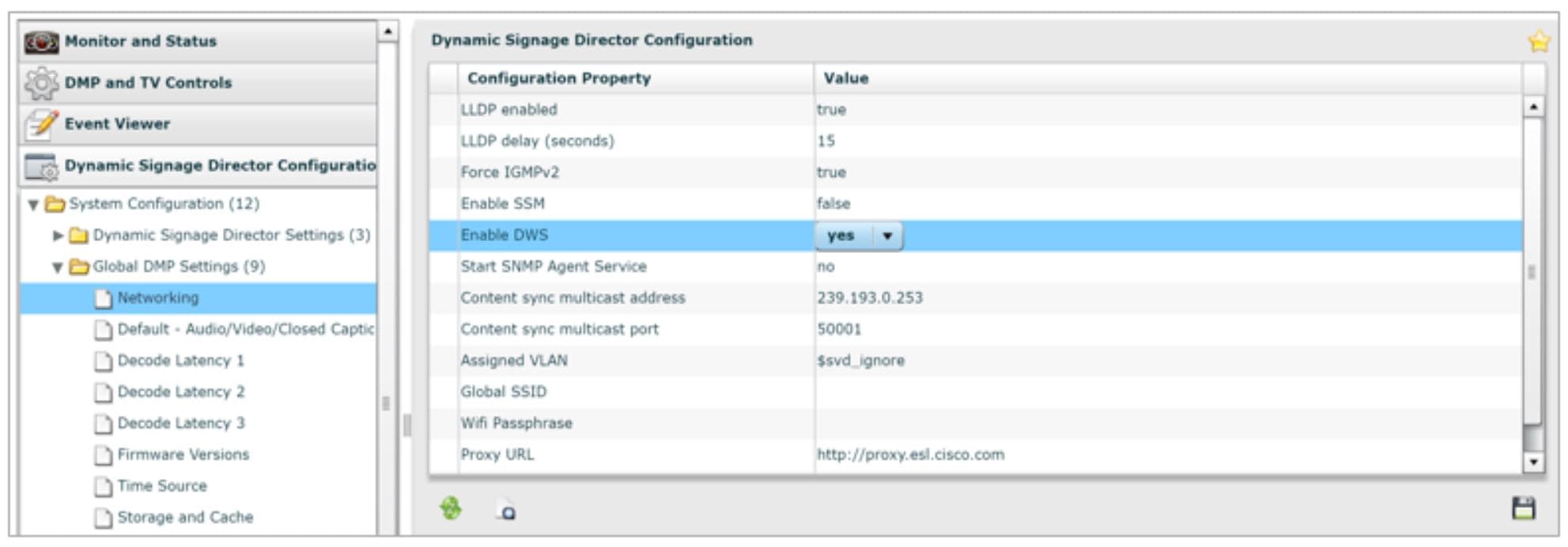Click the Proxy URL value field
The image size is (1568, 547).
(1168, 455)
